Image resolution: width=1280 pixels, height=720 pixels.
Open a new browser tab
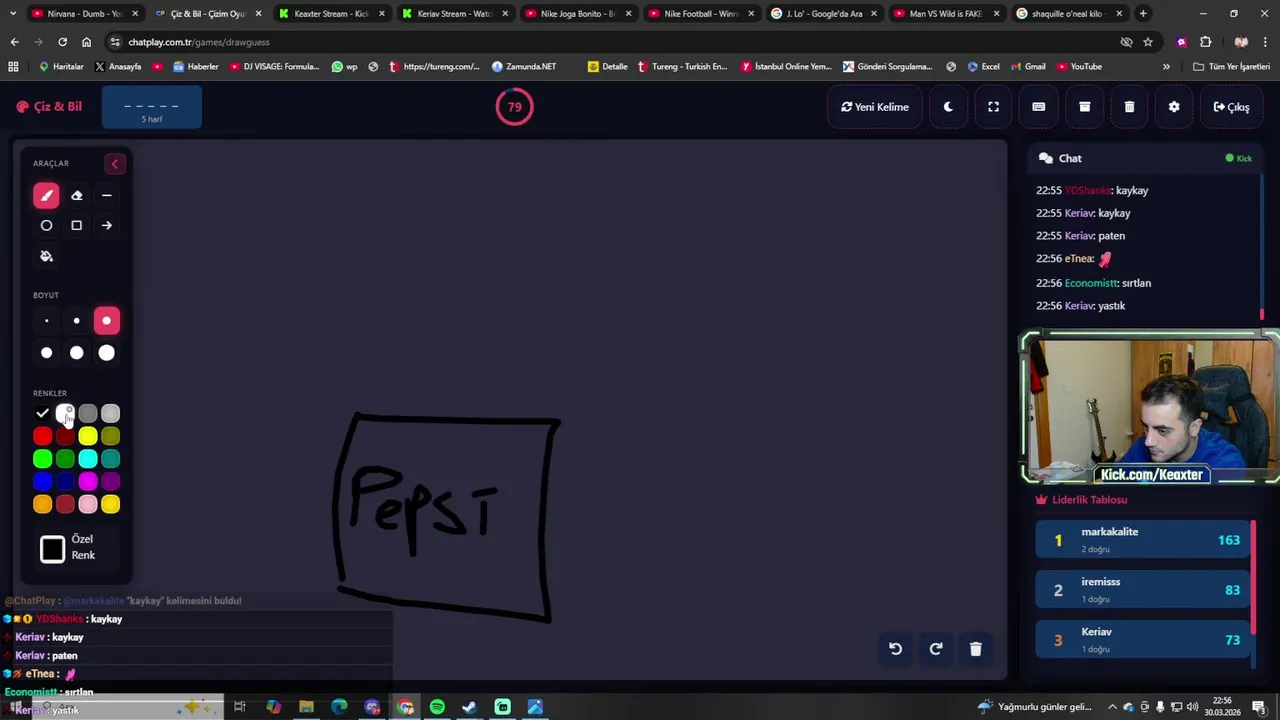pos(1143,14)
